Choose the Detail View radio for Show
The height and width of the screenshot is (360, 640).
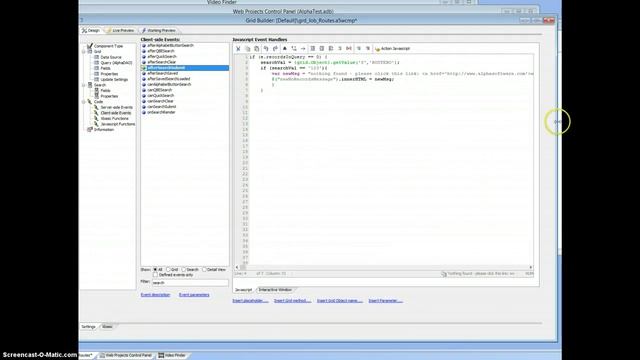click(x=204, y=269)
